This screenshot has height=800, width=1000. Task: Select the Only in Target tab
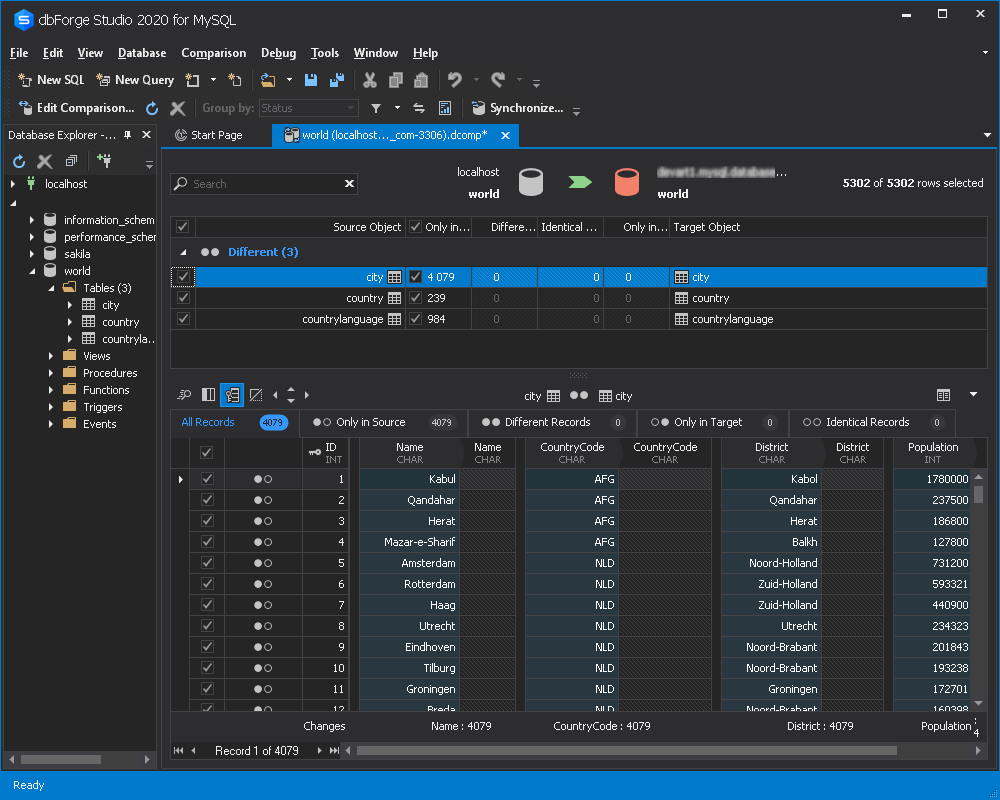[x=712, y=422]
